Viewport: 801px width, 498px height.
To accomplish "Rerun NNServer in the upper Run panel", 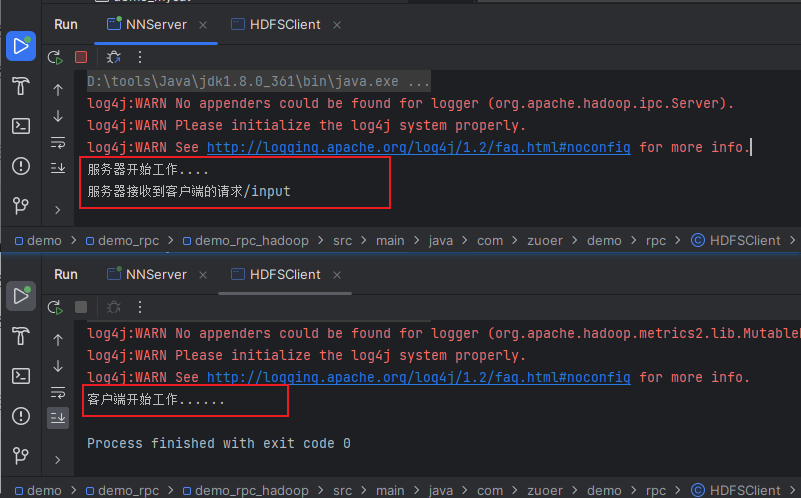I will click(x=55, y=58).
